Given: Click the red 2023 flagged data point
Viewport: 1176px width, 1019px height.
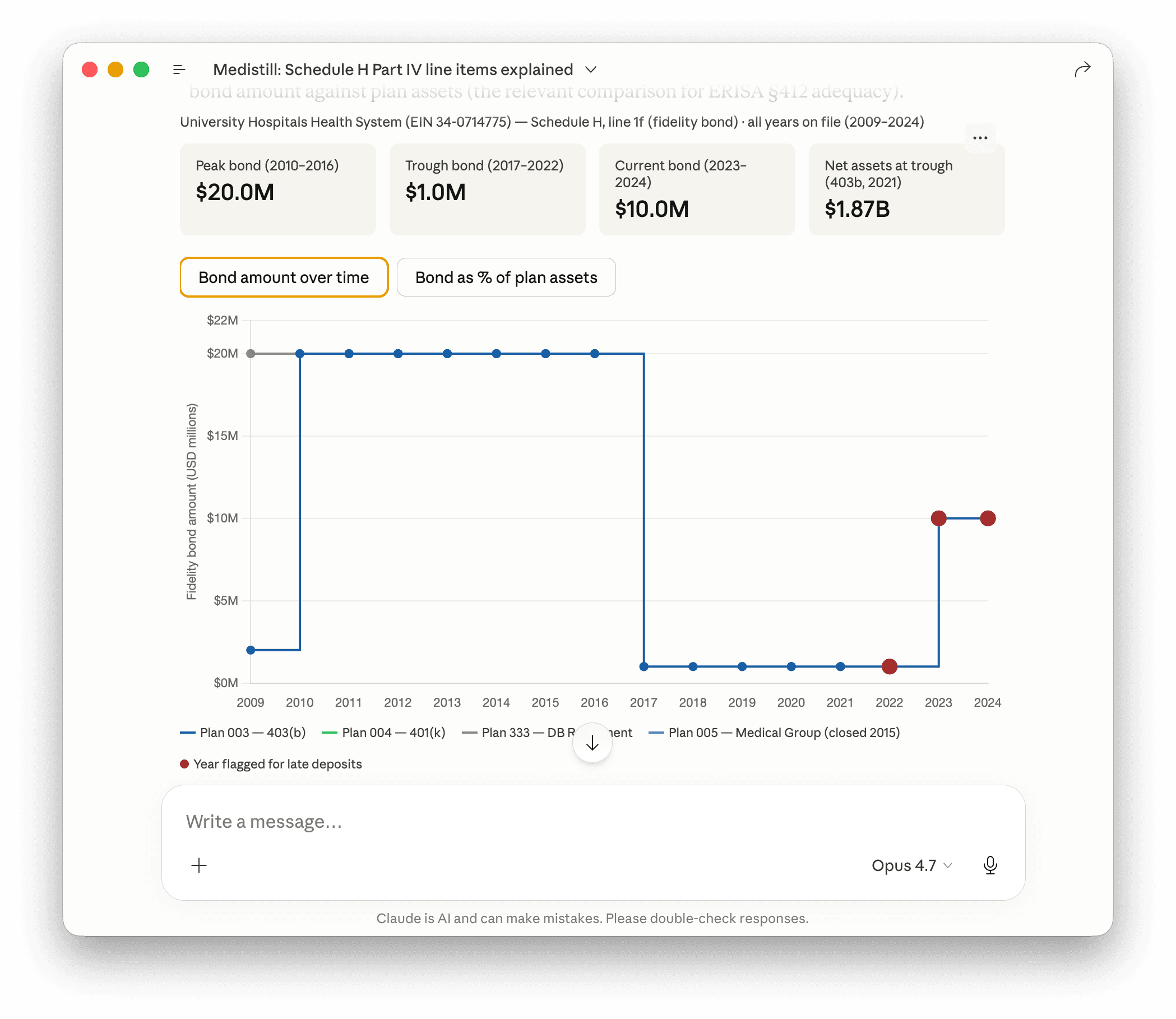Looking at the screenshot, I should [938, 518].
